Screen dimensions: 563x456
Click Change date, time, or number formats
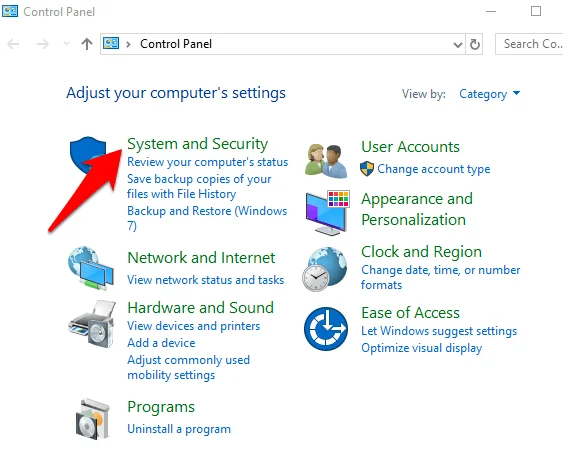[x=441, y=277]
